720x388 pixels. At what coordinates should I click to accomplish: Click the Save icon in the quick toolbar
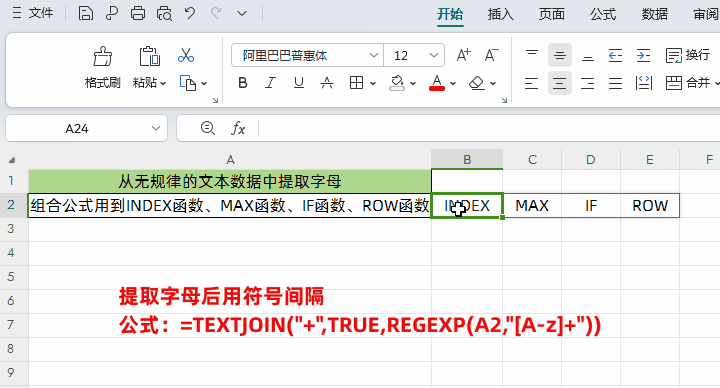[x=85, y=14]
